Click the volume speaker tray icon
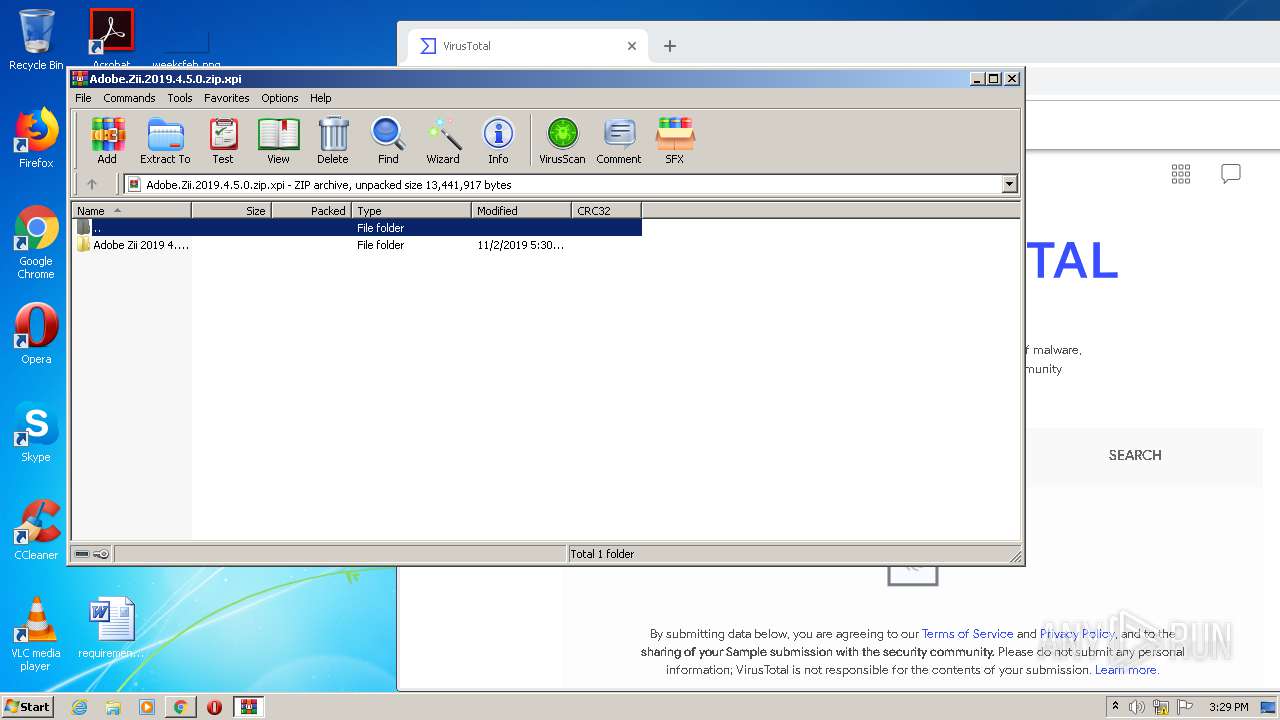This screenshot has height=720, width=1280. [1137, 707]
